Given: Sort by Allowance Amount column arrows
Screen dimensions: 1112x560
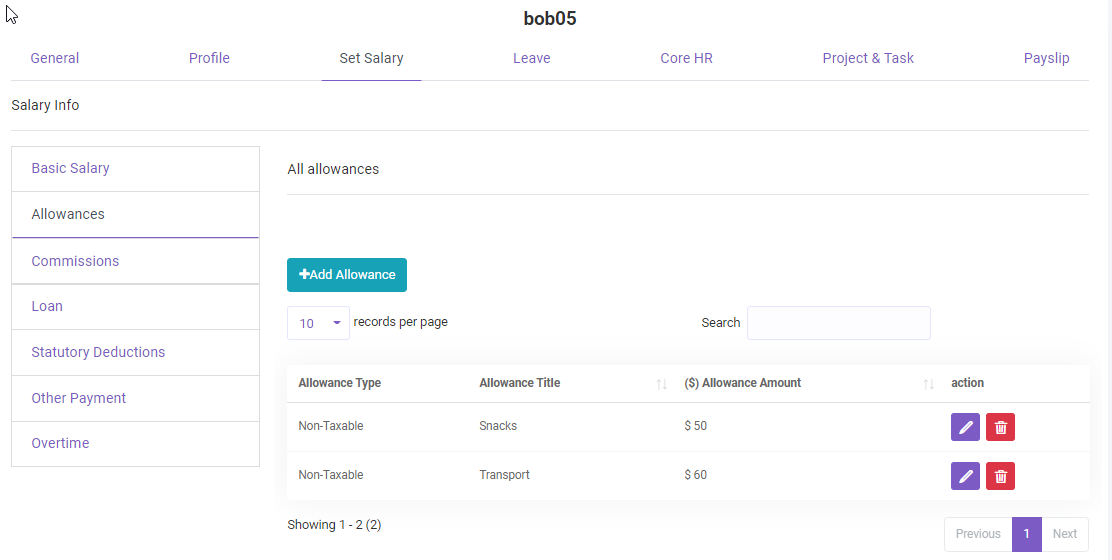Looking at the screenshot, I should [928, 384].
